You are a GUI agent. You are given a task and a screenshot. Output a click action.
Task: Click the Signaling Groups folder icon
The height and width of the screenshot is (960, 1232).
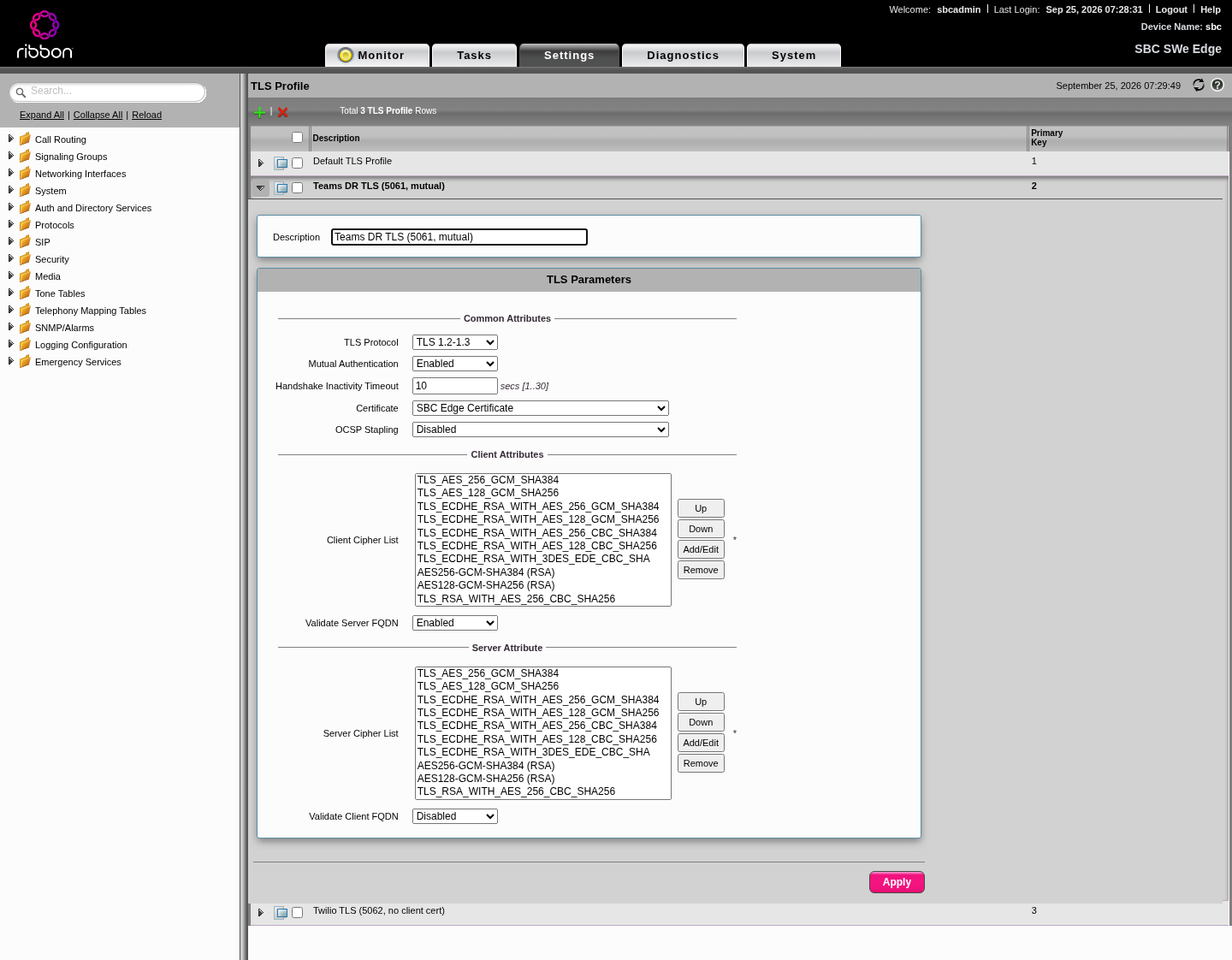point(25,156)
